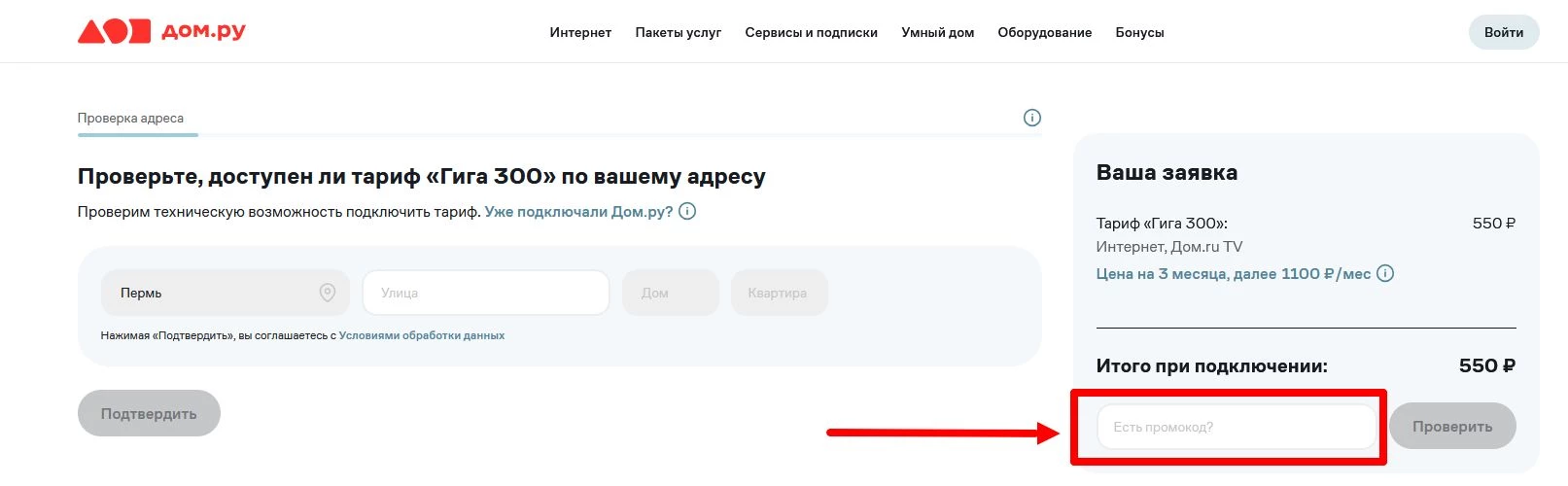
Task: Click the info icon after «Уже подключали Дом.ру?»
Action: (x=687, y=211)
